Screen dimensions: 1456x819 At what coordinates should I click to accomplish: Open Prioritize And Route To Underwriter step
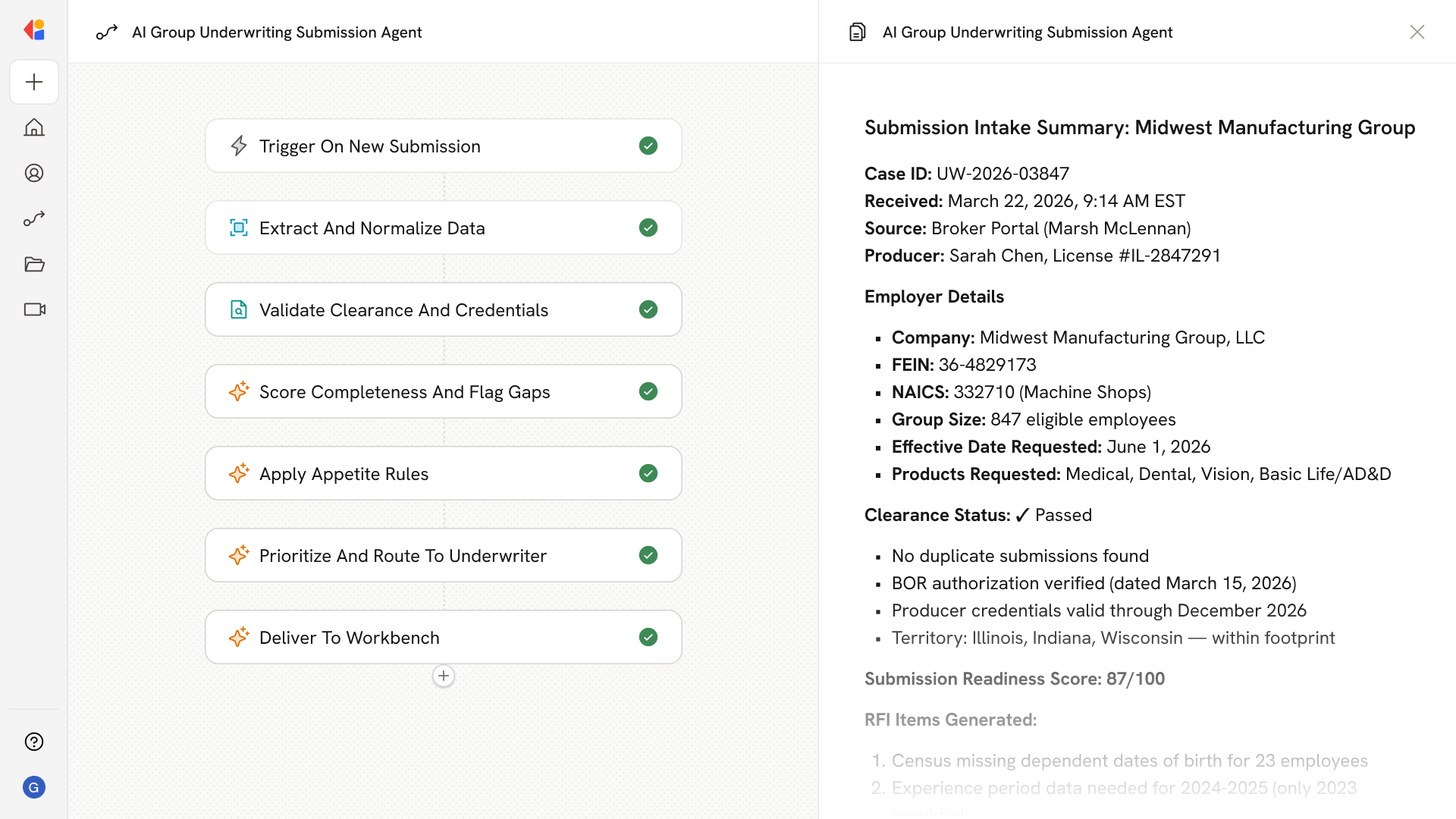pyautogui.click(x=403, y=555)
